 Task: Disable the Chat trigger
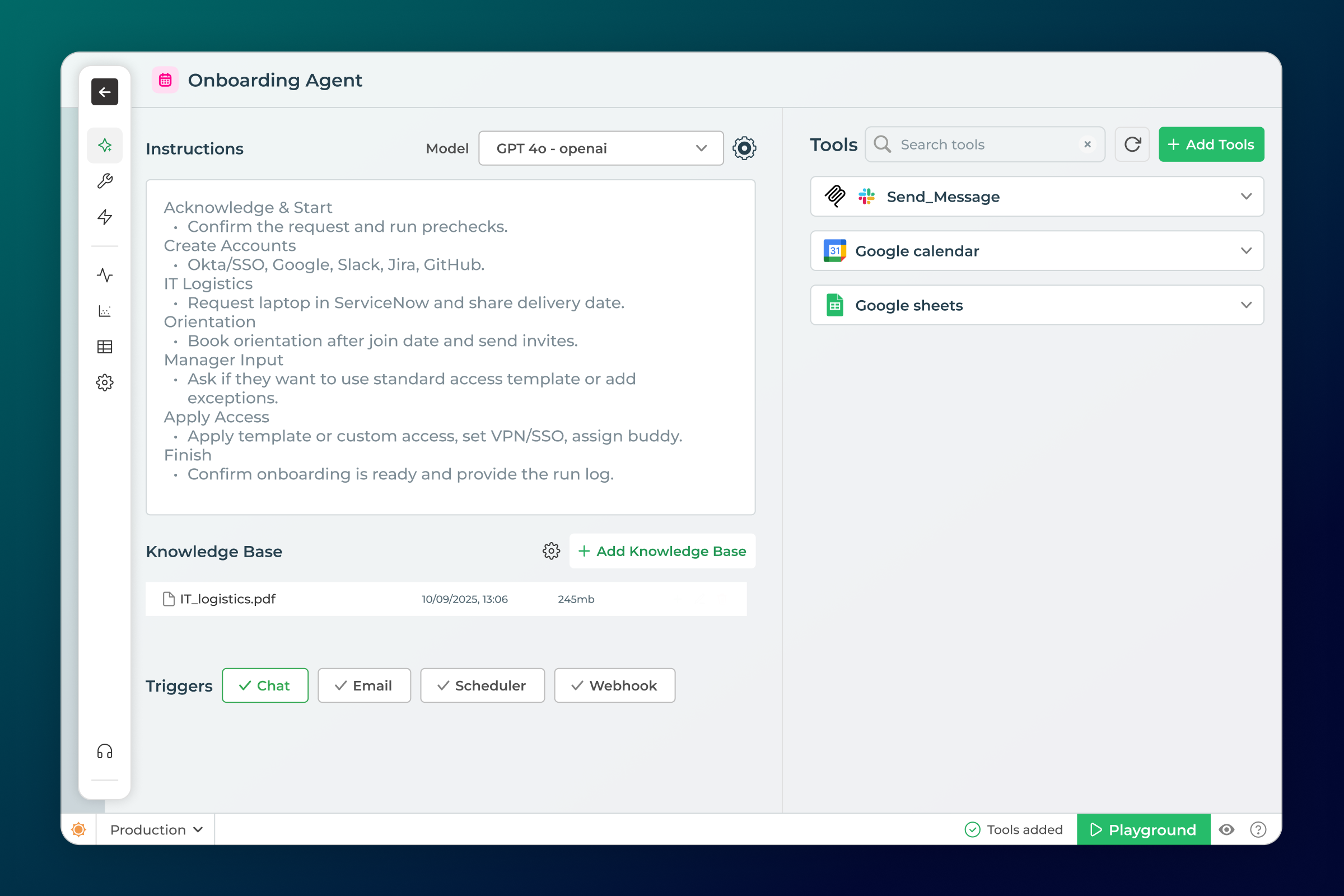click(264, 685)
